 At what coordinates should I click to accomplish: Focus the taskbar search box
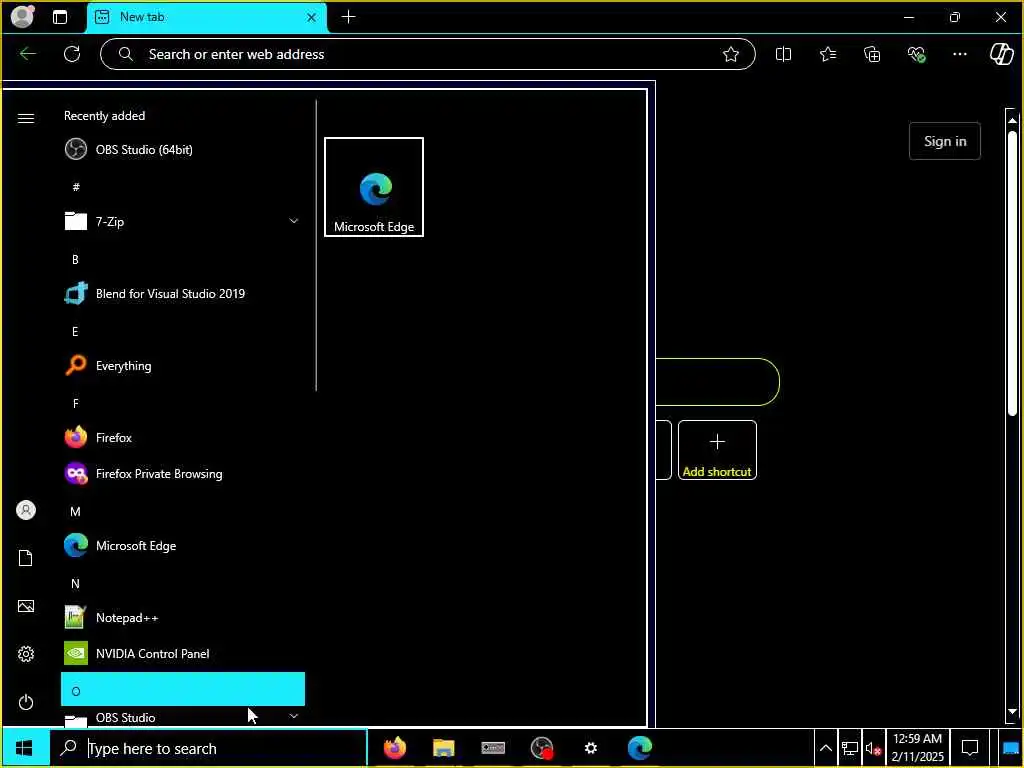[209, 748]
